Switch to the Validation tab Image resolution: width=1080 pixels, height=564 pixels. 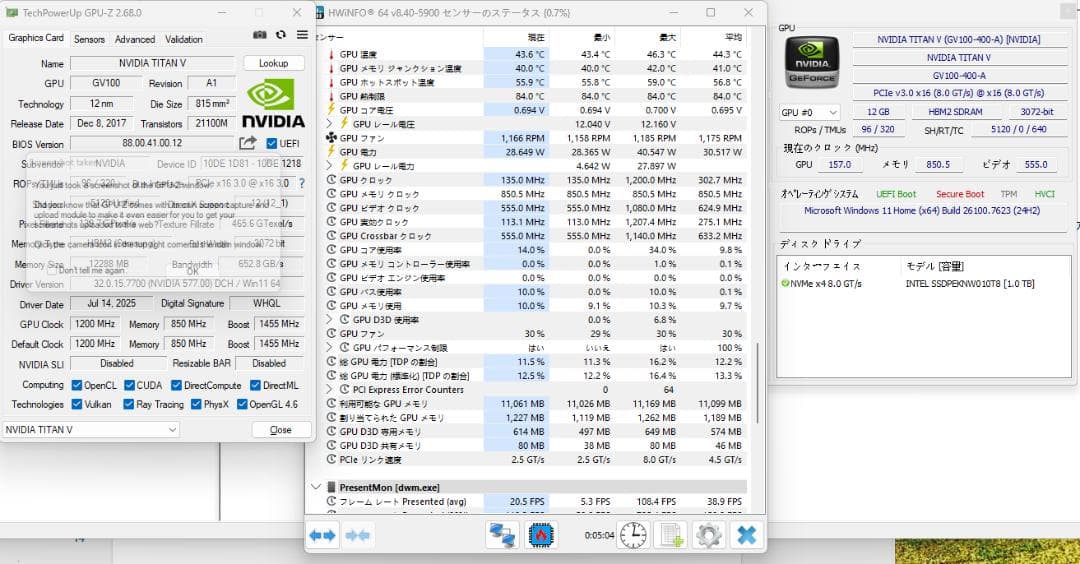point(184,39)
